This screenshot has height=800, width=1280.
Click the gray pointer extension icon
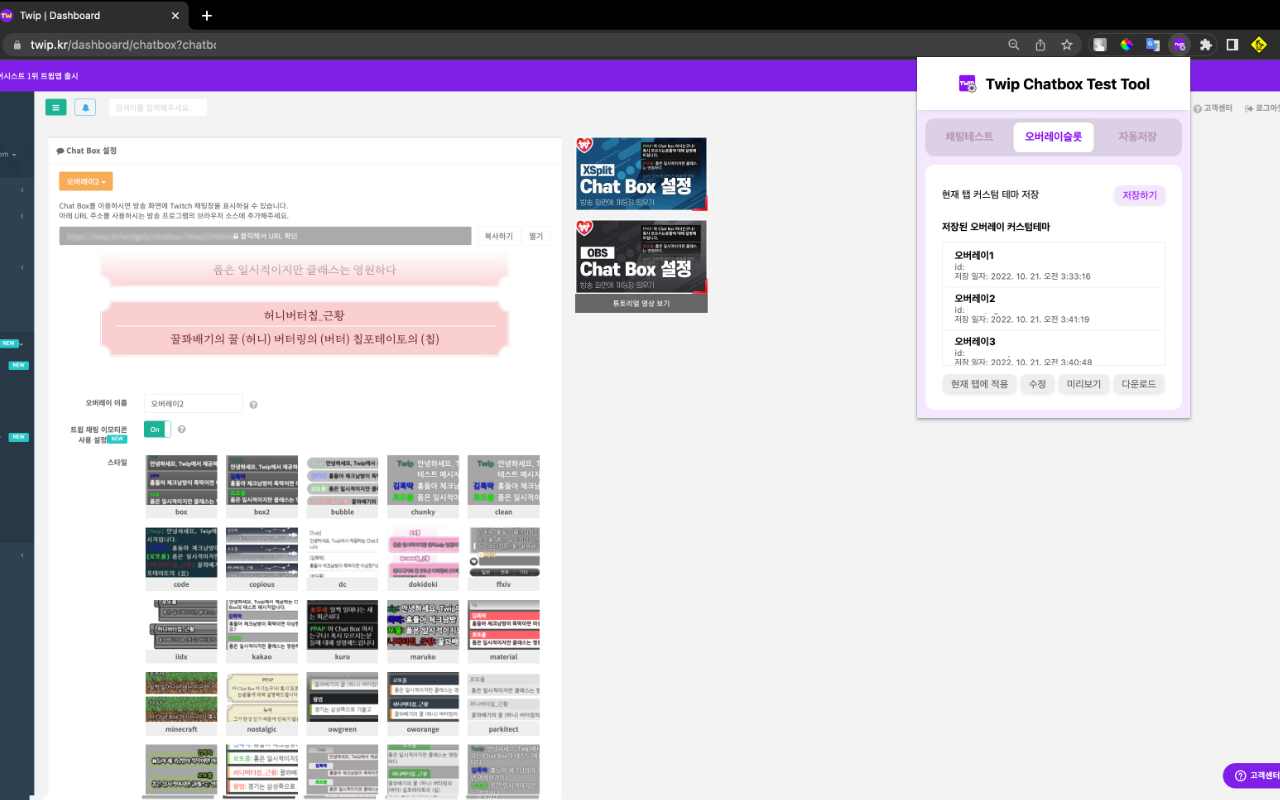pos(1100,45)
